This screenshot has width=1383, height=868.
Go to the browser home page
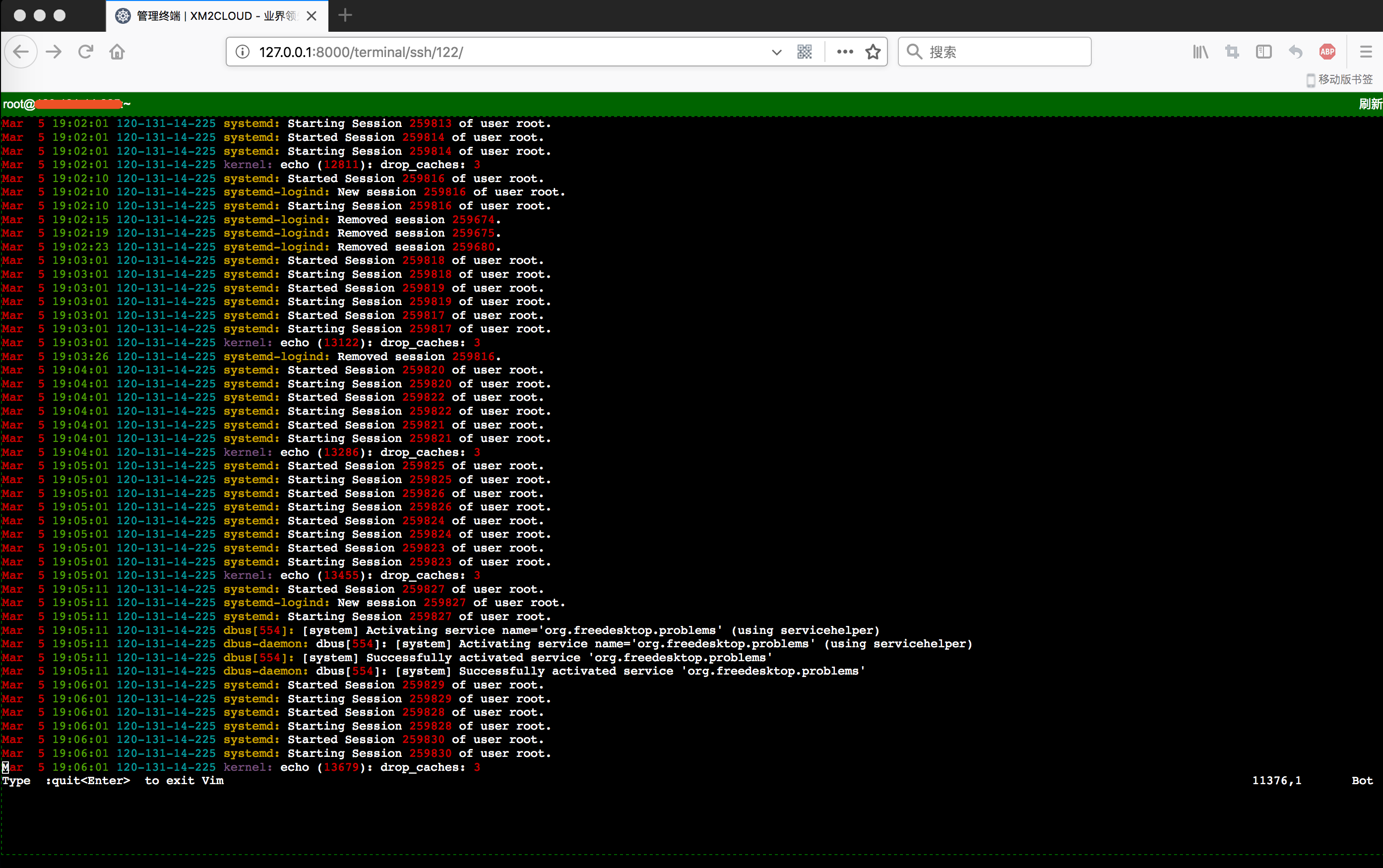click(117, 52)
